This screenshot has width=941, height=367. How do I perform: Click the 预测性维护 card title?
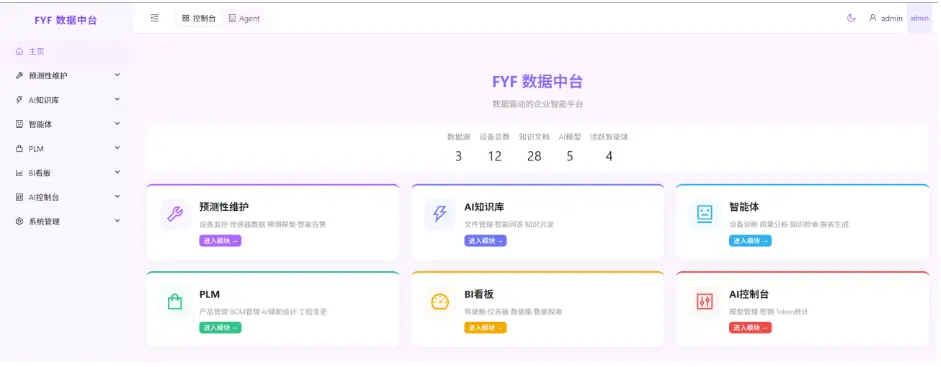coord(224,207)
